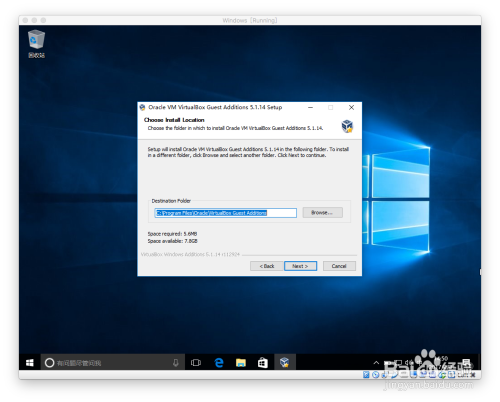Minimize the Guest Additions setup dialog
Image resolution: width=500 pixels, height=402 pixels.
[x=310, y=107]
